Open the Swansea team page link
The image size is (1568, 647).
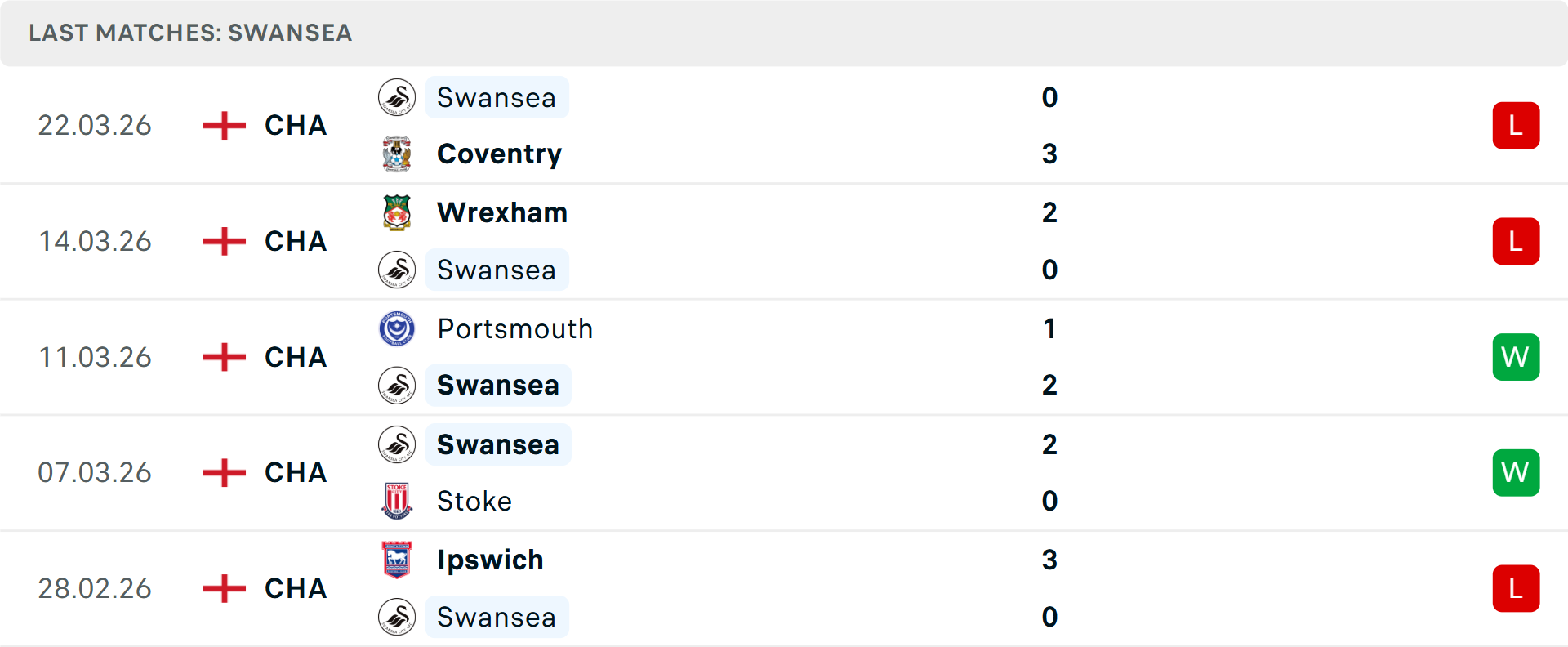(x=497, y=96)
